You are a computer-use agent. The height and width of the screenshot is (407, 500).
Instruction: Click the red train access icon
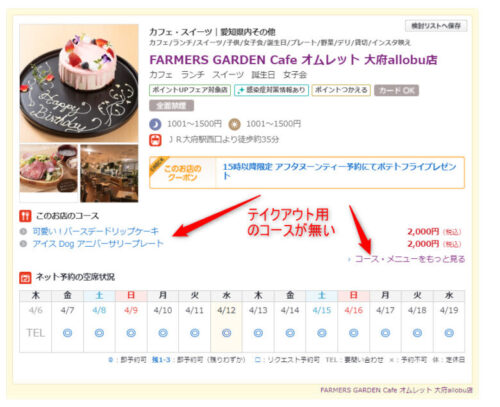pyautogui.click(x=155, y=140)
